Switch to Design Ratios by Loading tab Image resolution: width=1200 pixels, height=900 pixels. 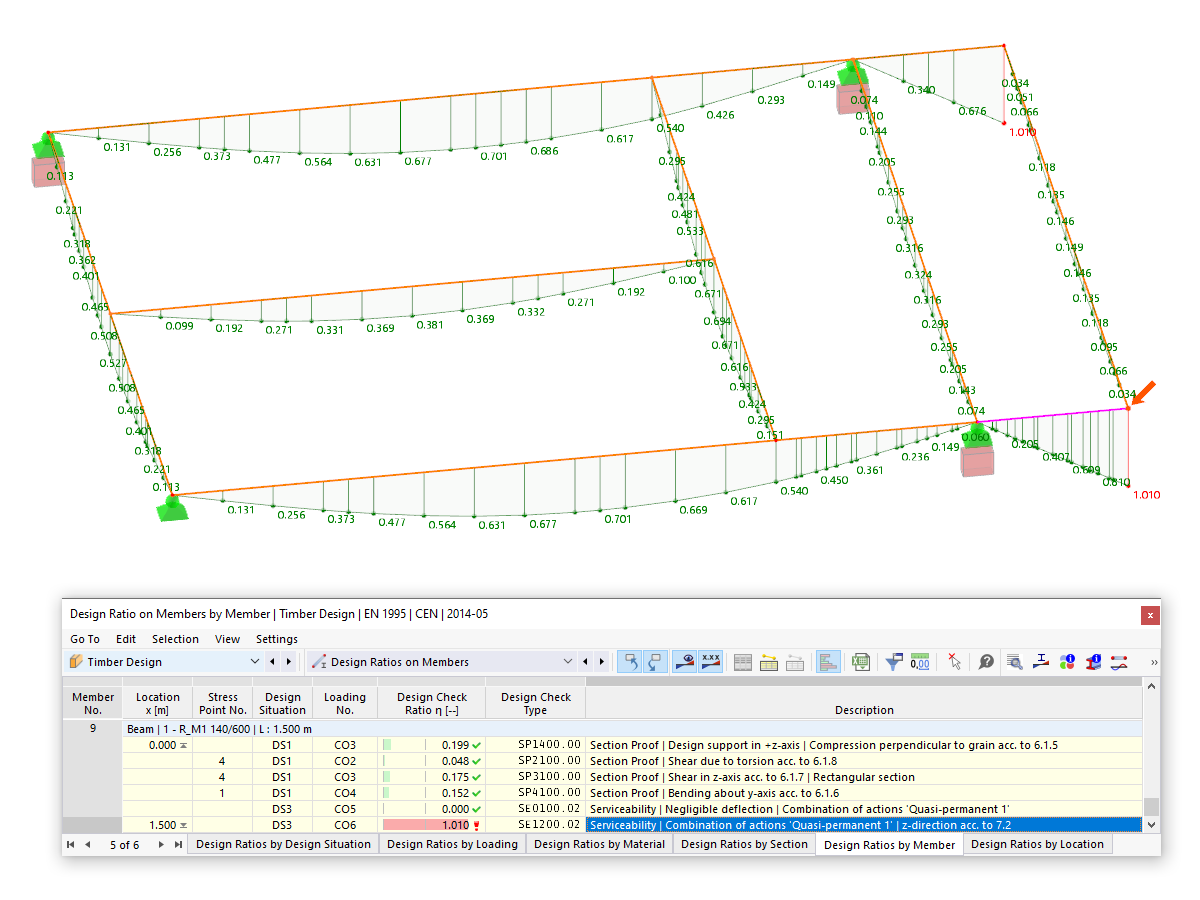pyautogui.click(x=452, y=843)
